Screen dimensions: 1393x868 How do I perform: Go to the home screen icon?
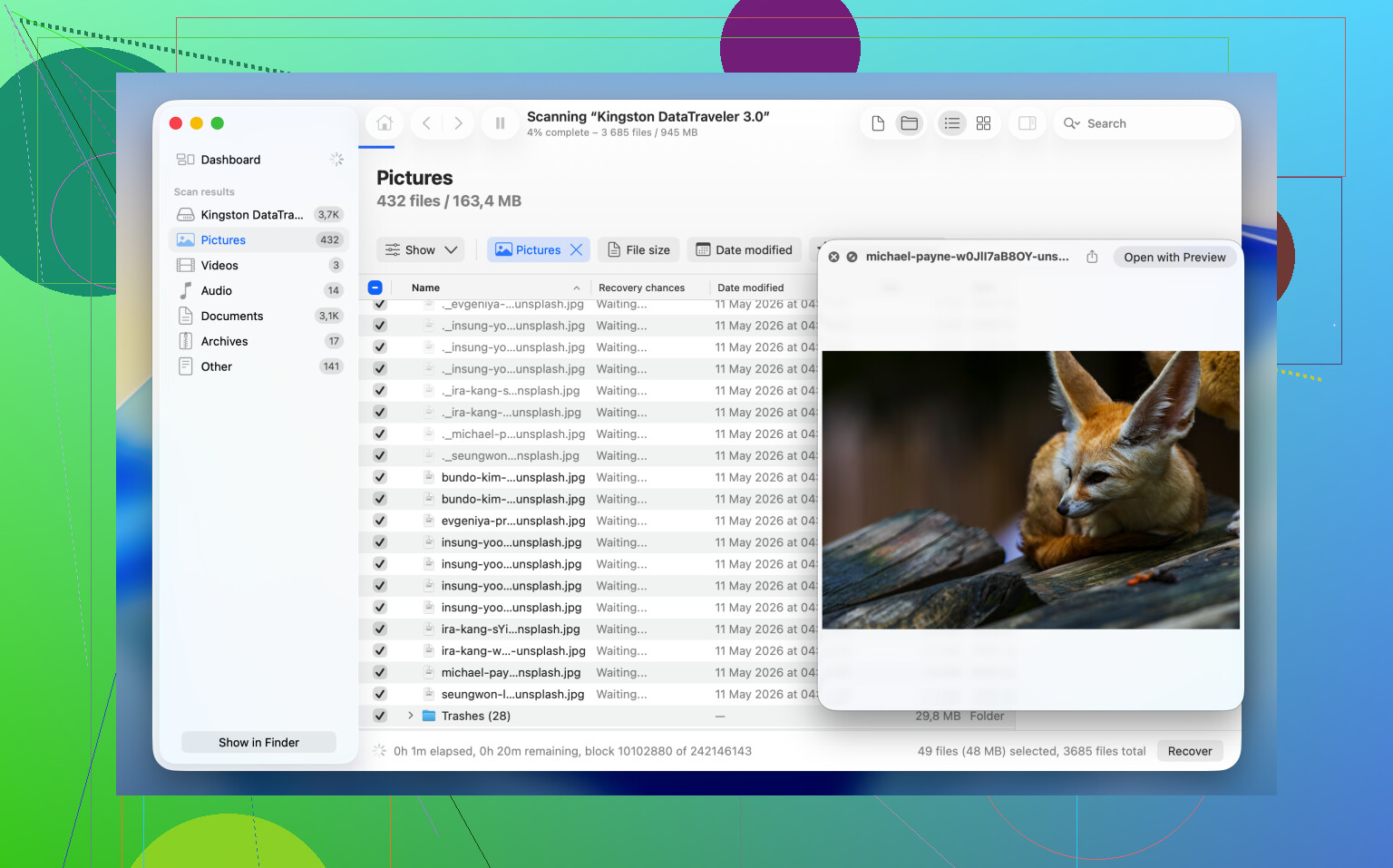(x=385, y=123)
